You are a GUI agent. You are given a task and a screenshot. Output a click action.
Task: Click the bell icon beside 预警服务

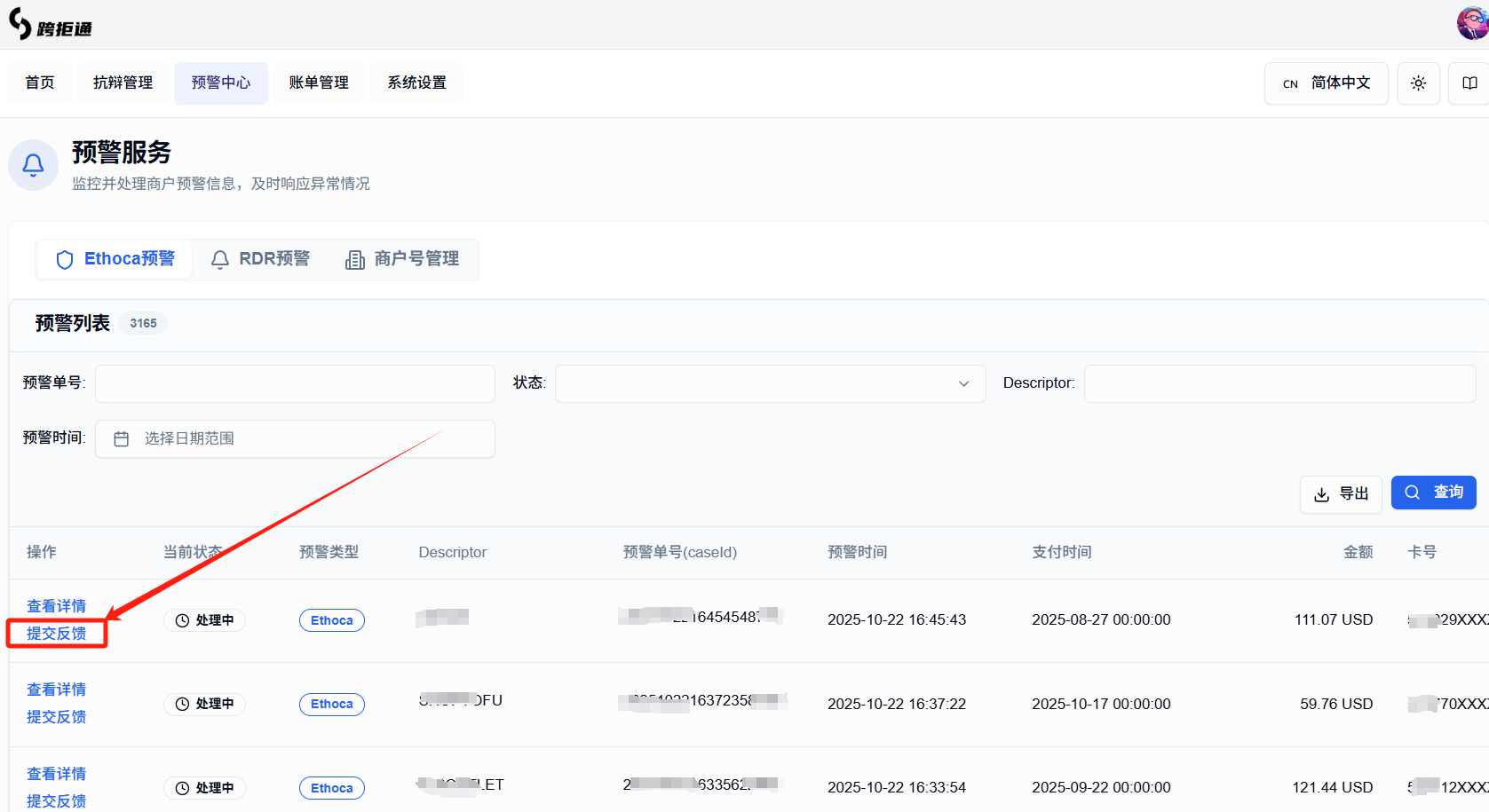34,164
